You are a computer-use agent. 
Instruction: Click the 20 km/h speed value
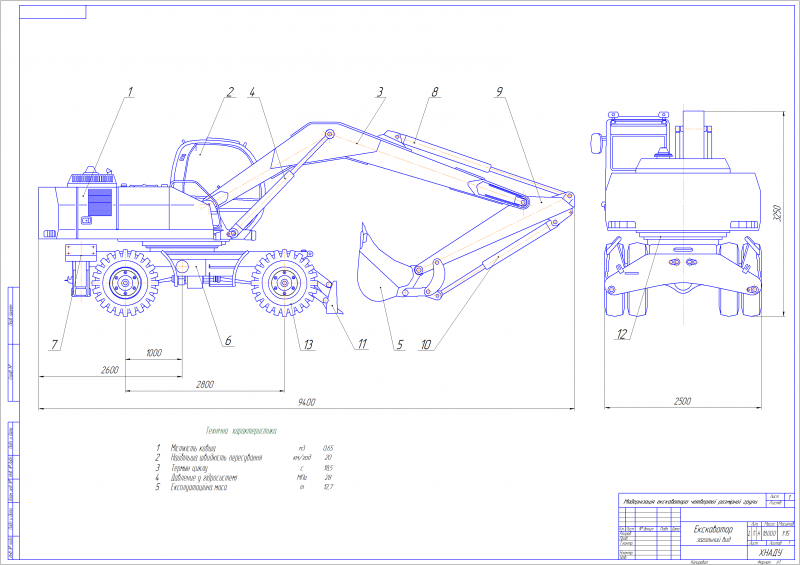328,458
